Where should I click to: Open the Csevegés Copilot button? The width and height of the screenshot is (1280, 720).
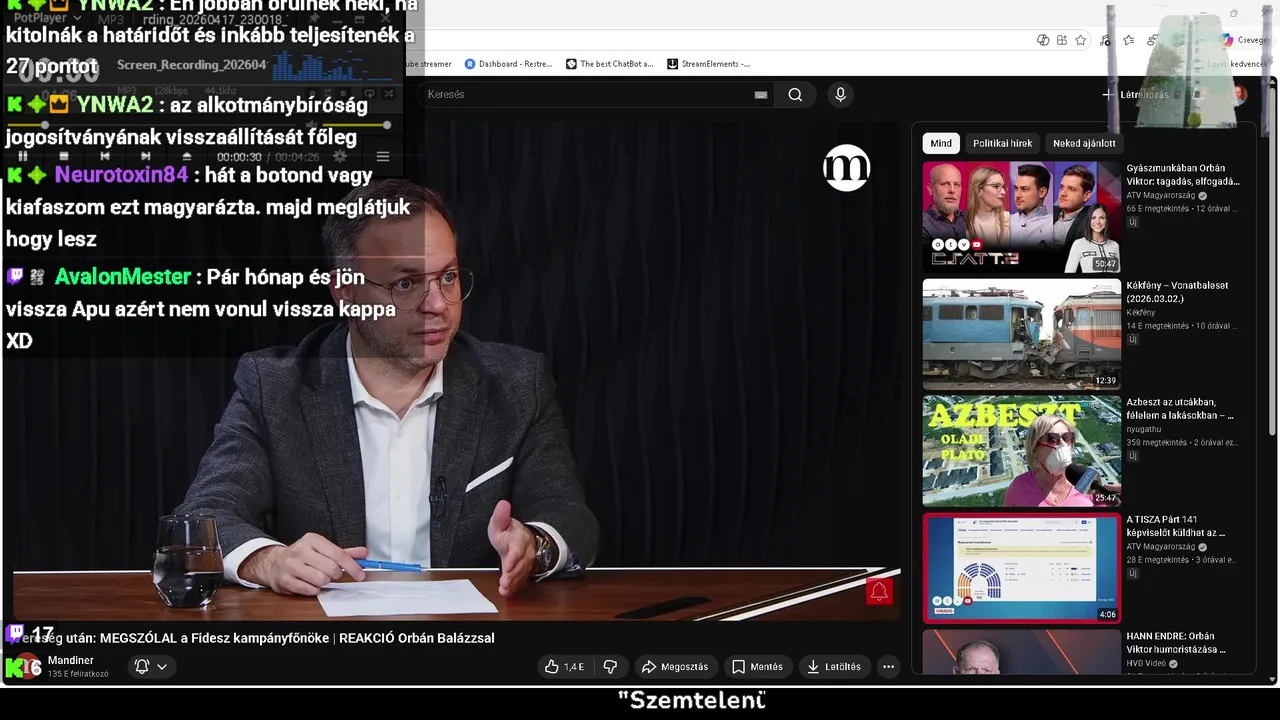click(x=1246, y=40)
